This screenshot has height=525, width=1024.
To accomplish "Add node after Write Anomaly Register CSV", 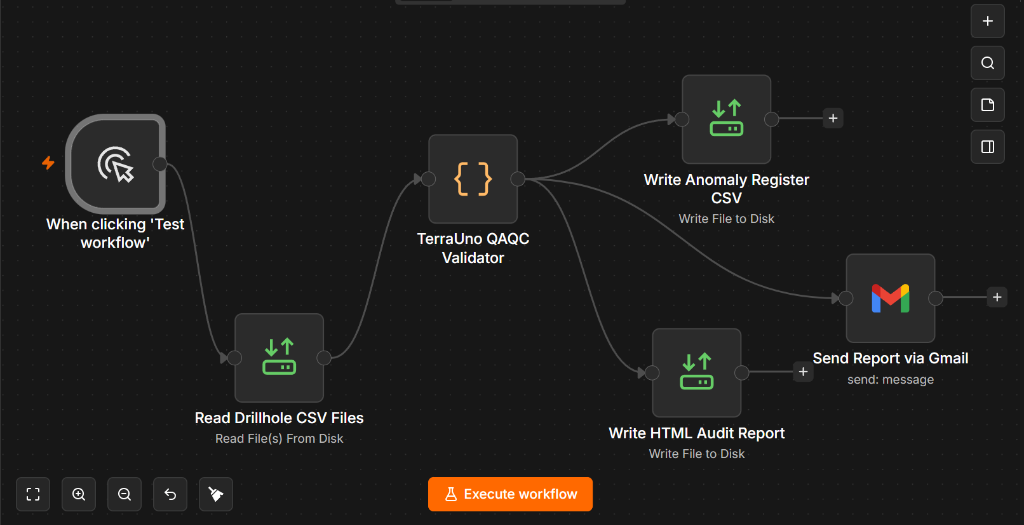I will pos(833,118).
